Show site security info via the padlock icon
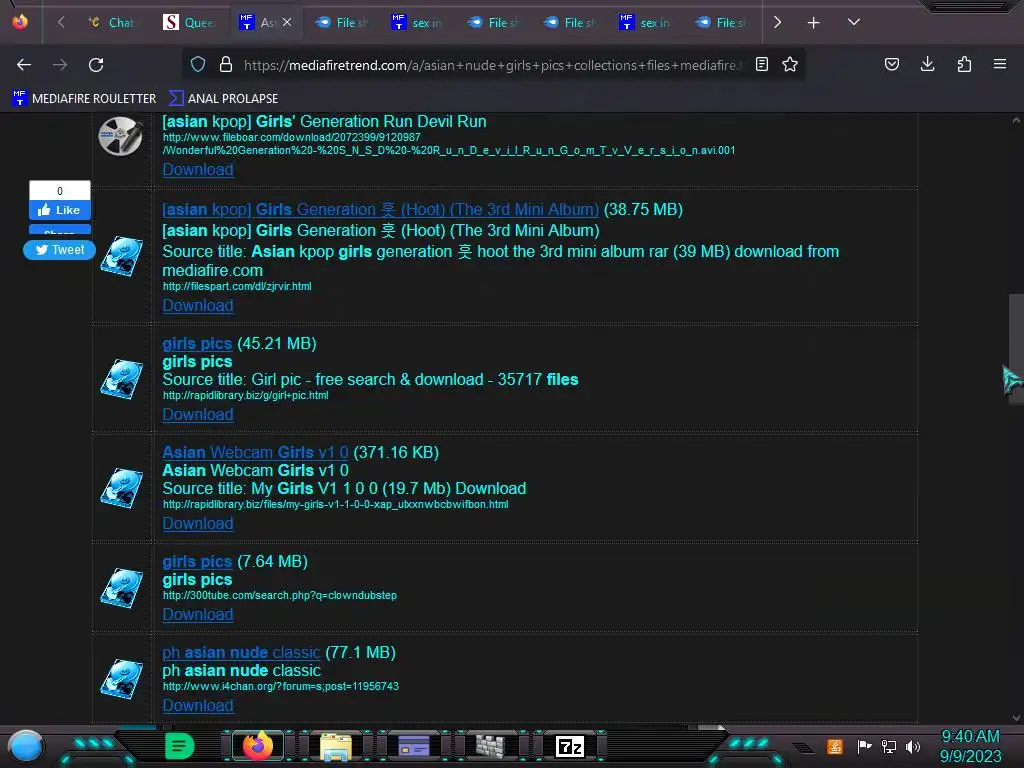This screenshot has height=768, width=1024. 226,65
